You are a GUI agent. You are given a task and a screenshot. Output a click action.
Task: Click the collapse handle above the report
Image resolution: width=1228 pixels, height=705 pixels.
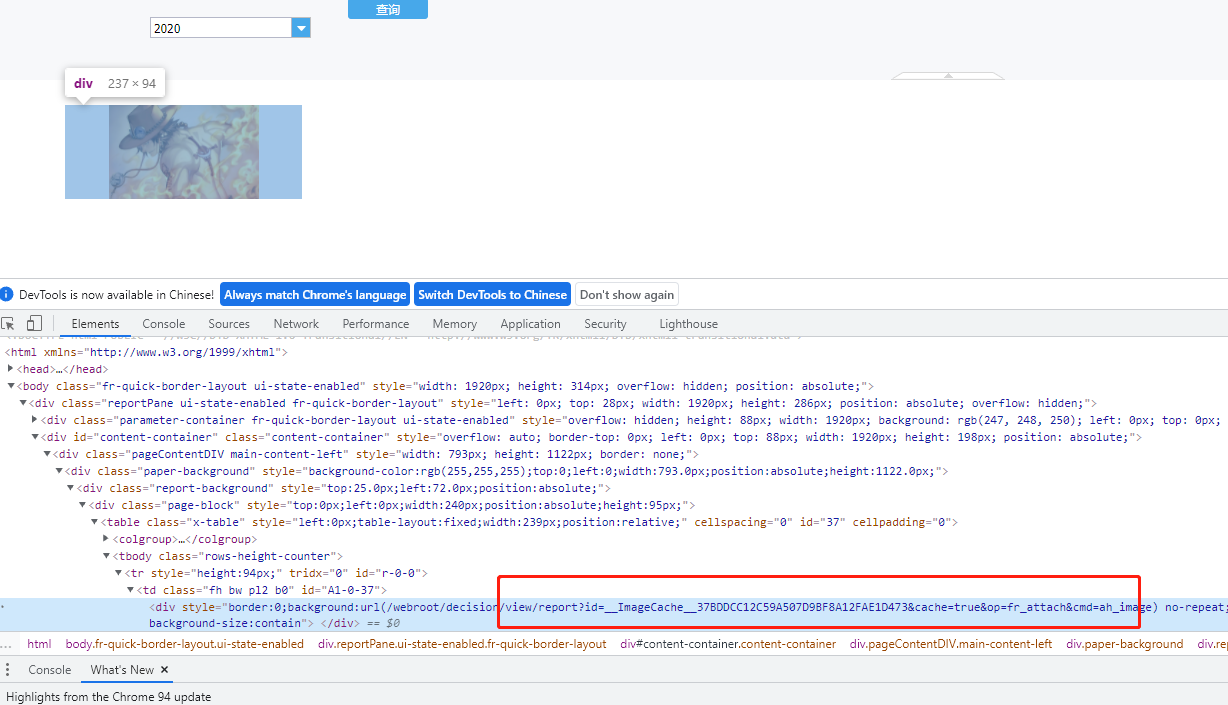(x=947, y=75)
